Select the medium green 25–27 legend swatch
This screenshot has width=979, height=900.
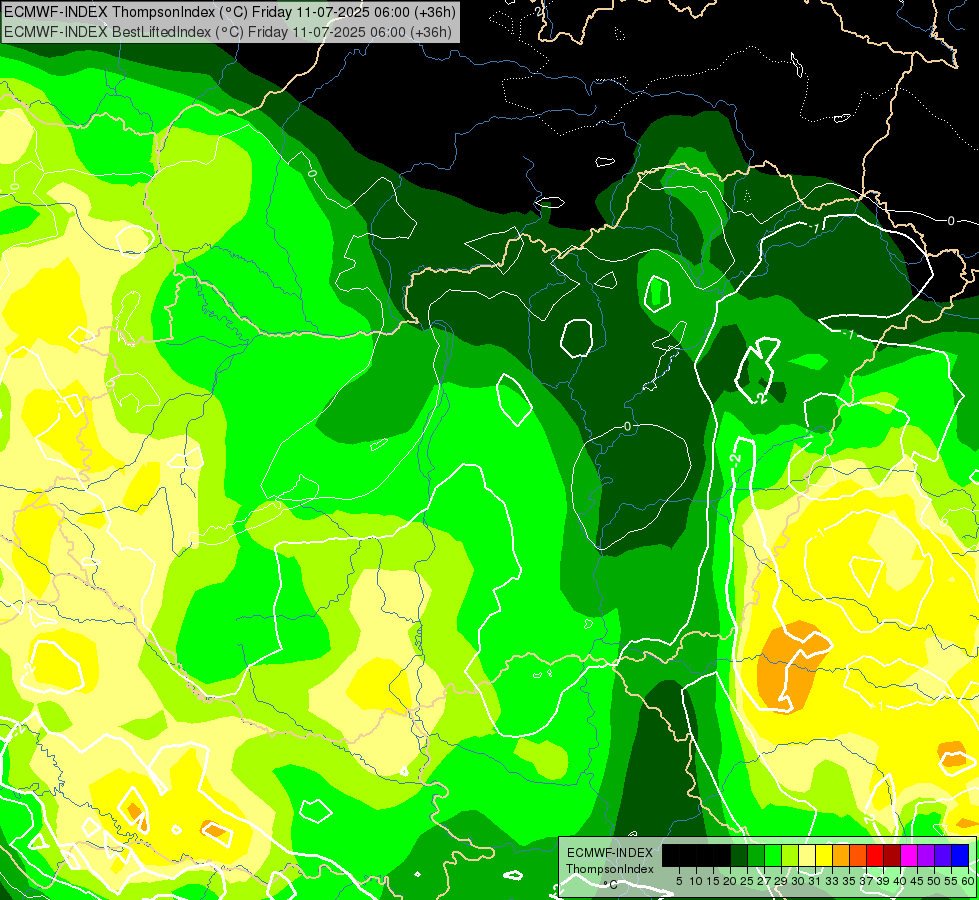tap(755, 855)
